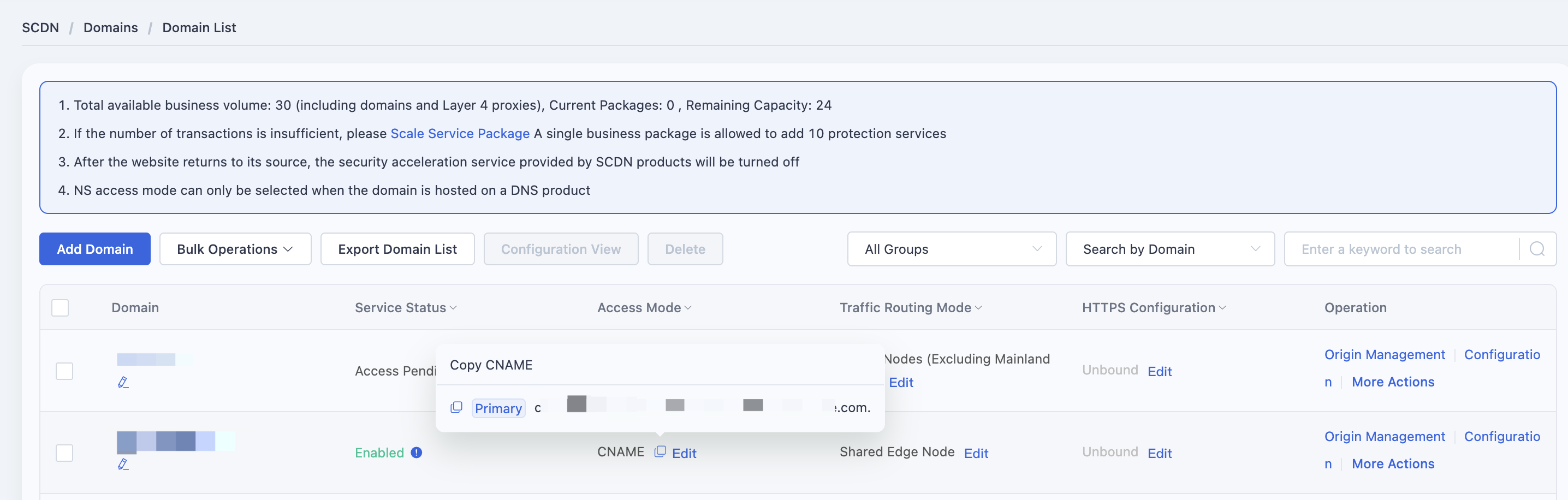Viewport: 1568px width, 500px height.
Task: Click copy icon beside Primary CNAME
Action: coord(456,407)
